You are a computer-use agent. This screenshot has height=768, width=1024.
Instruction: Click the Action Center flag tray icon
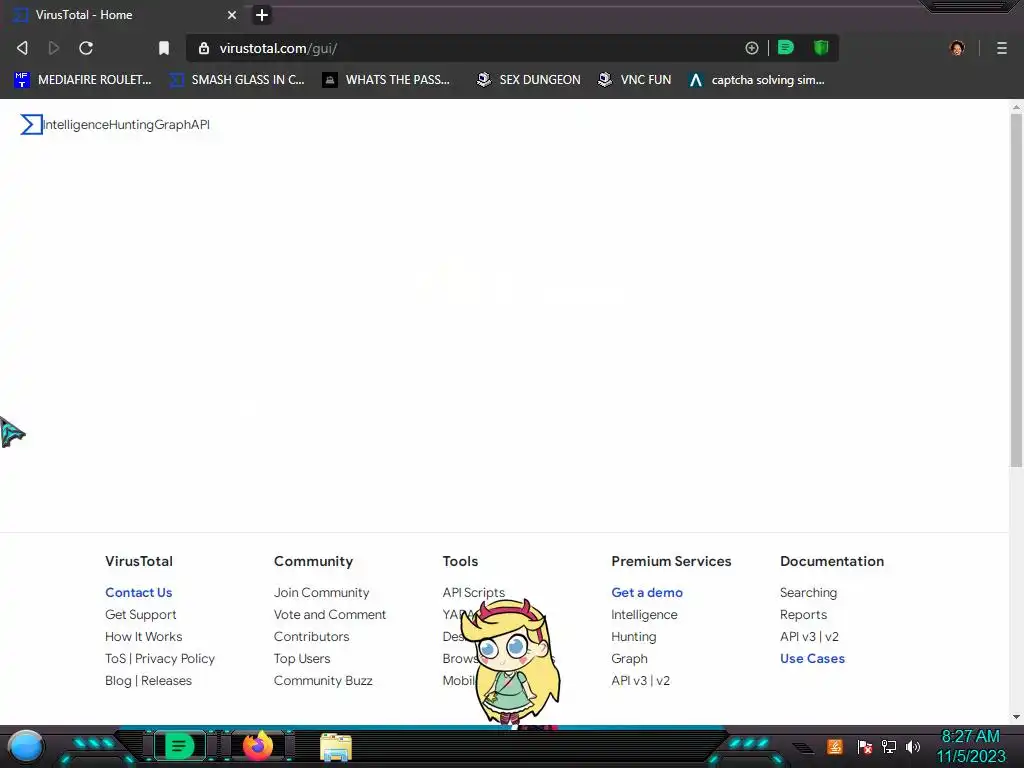tap(864, 746)
